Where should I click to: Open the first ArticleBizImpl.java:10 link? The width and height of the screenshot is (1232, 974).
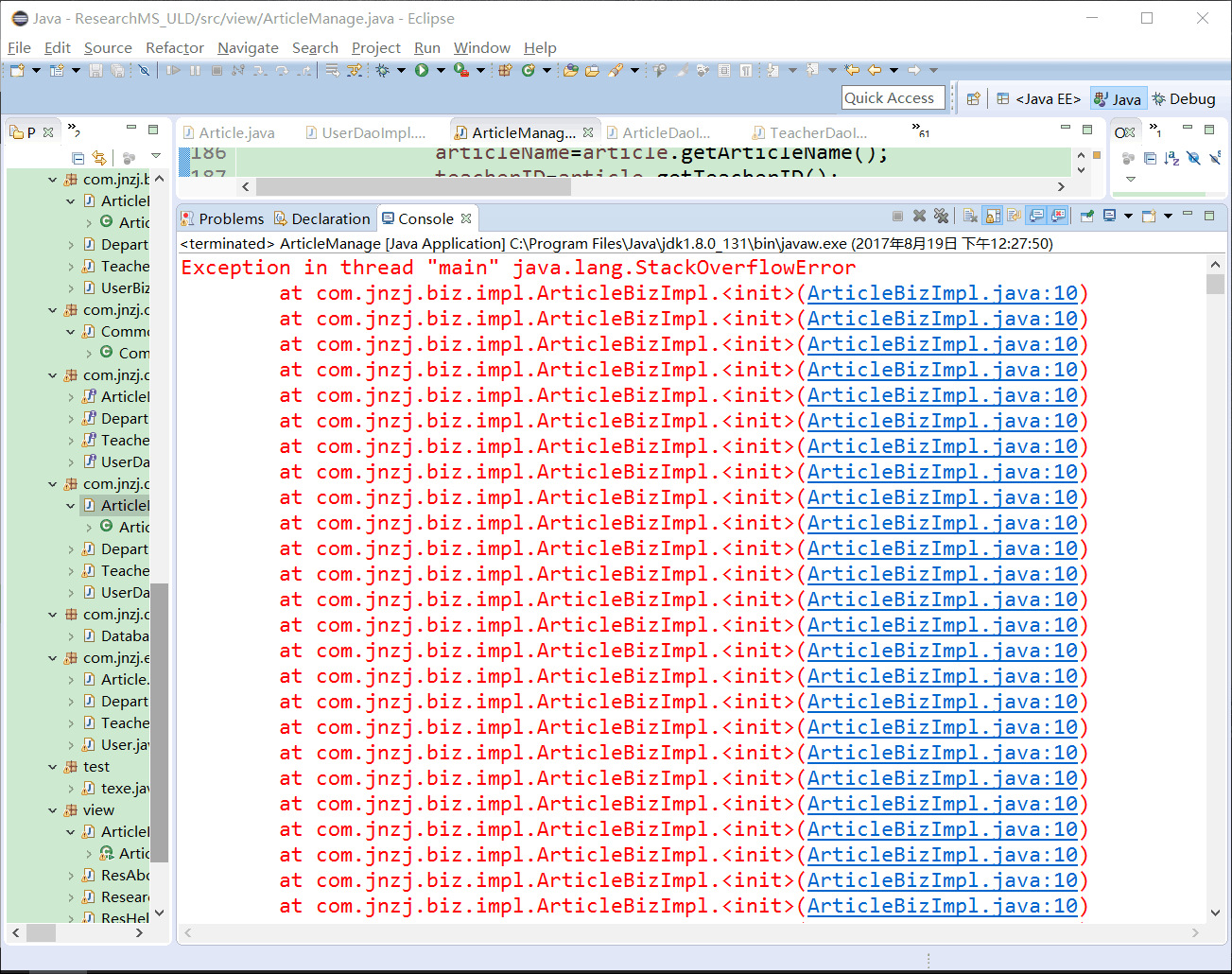point(942,293)
